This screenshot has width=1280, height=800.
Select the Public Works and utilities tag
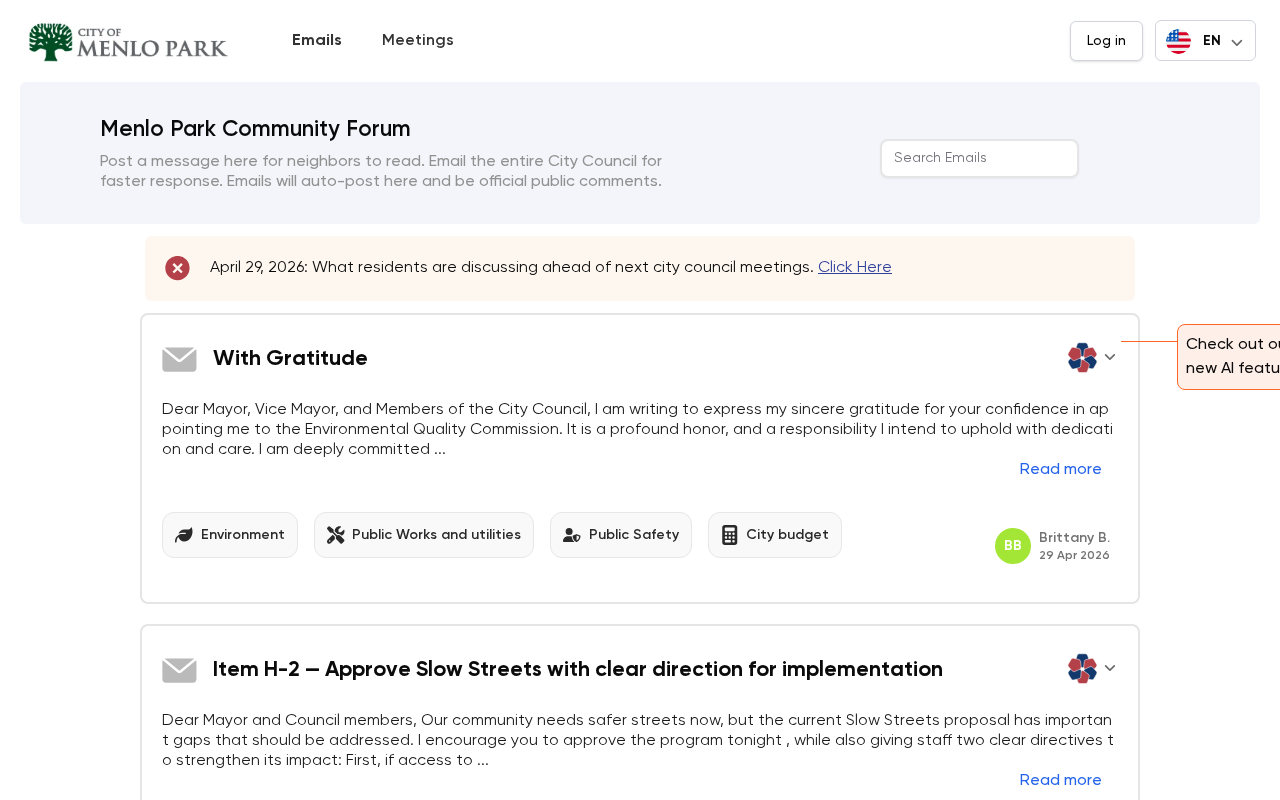pyautogui.click(x=424, y=535)
